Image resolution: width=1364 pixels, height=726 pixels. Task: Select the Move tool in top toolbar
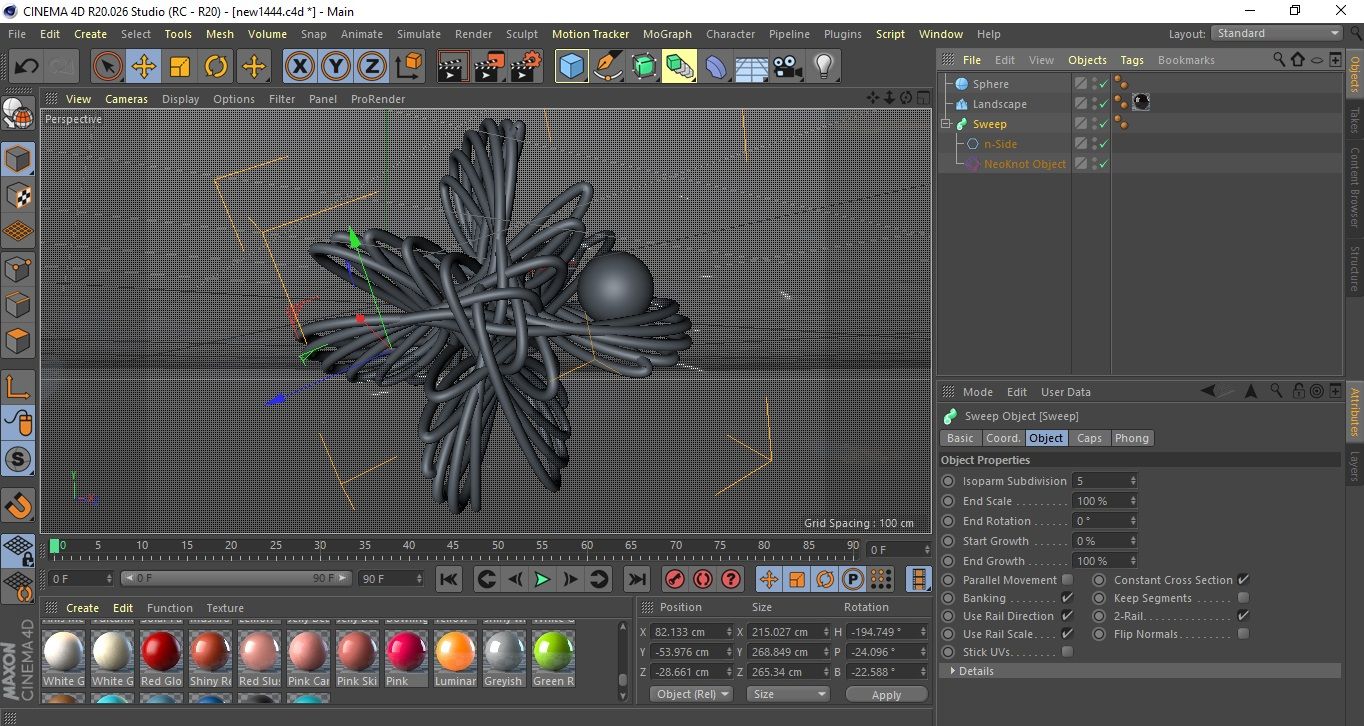144,67
